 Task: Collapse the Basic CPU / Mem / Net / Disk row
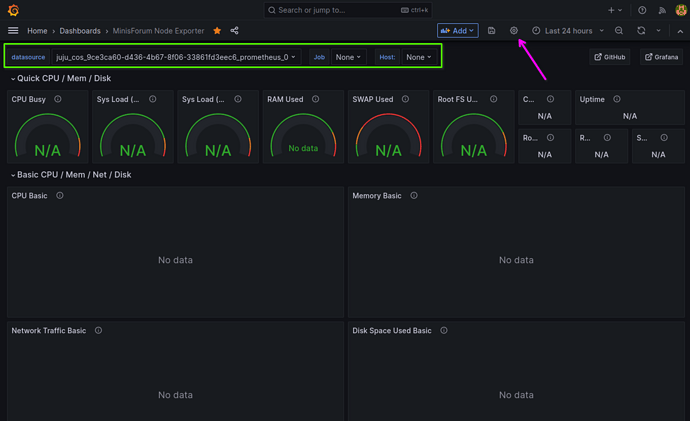71,175
